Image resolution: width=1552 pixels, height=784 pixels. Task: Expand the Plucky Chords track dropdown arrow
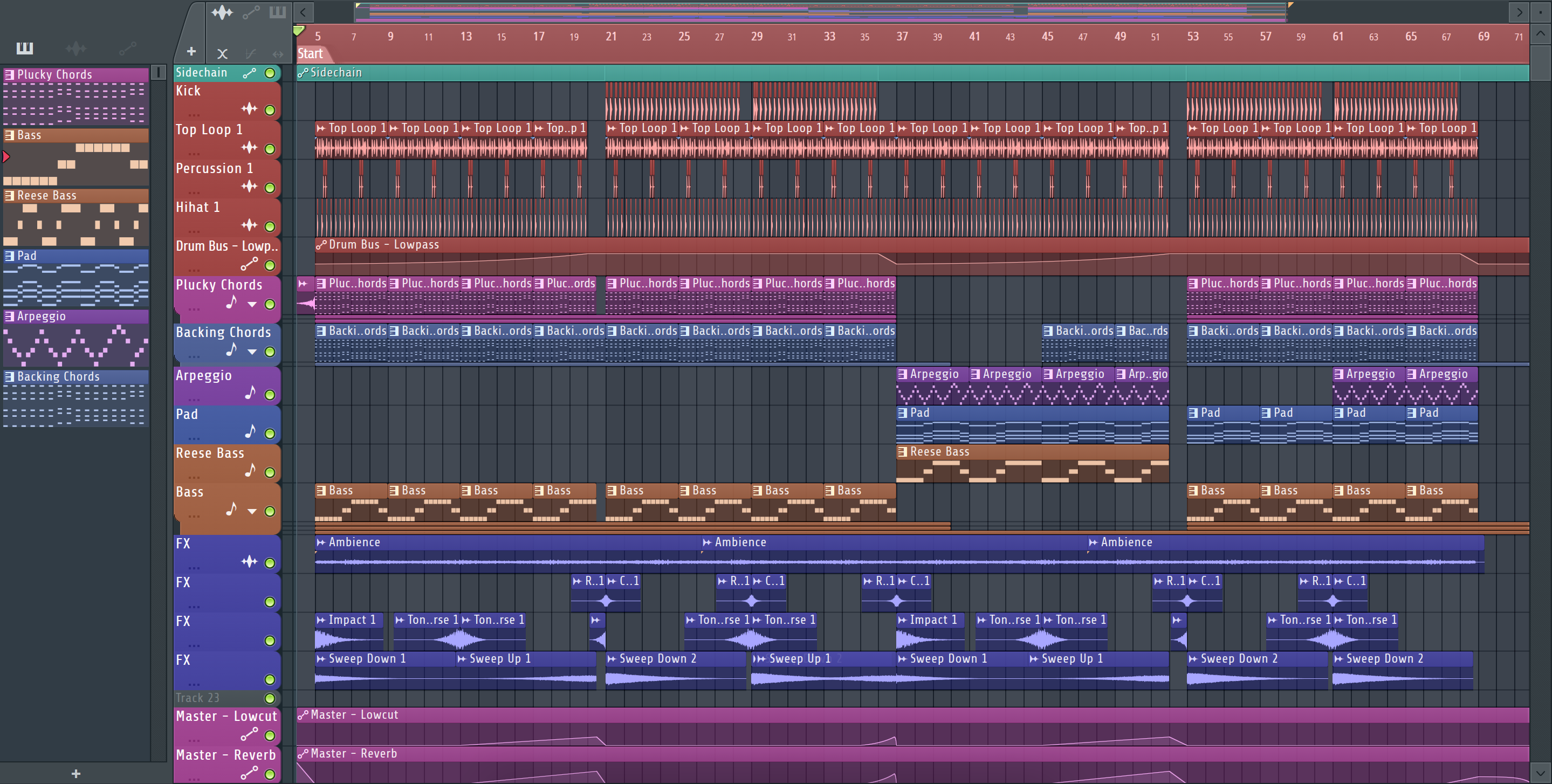pyautogui.click(x=252, y=304)
